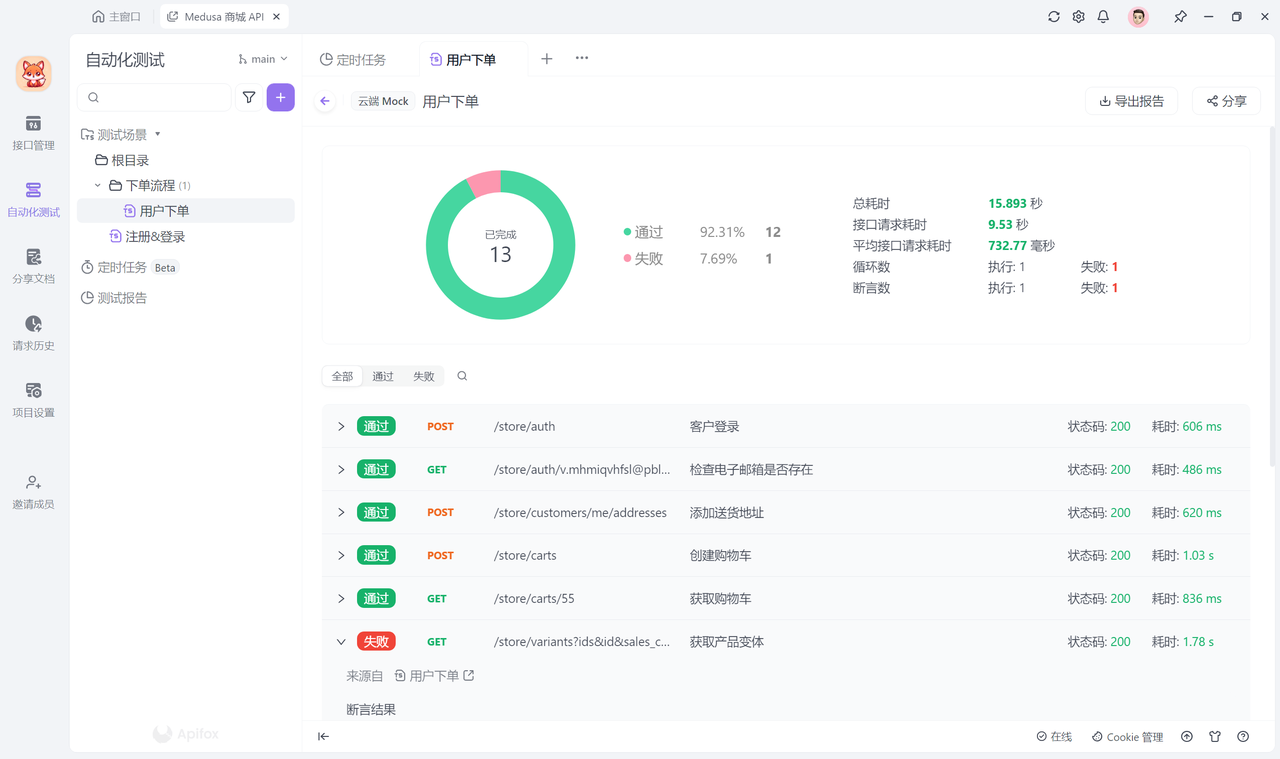Switch to the 用户下单 tab

(462, 60)
